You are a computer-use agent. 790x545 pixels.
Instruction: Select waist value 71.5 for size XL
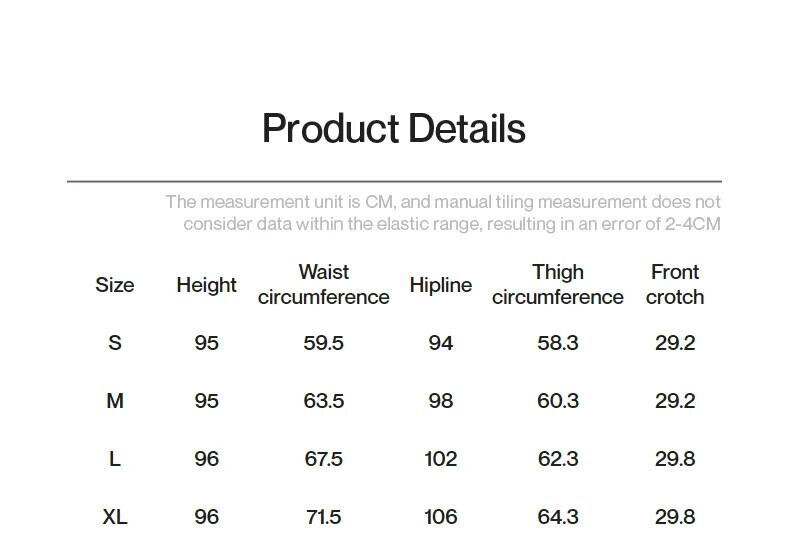pos(323,517)
